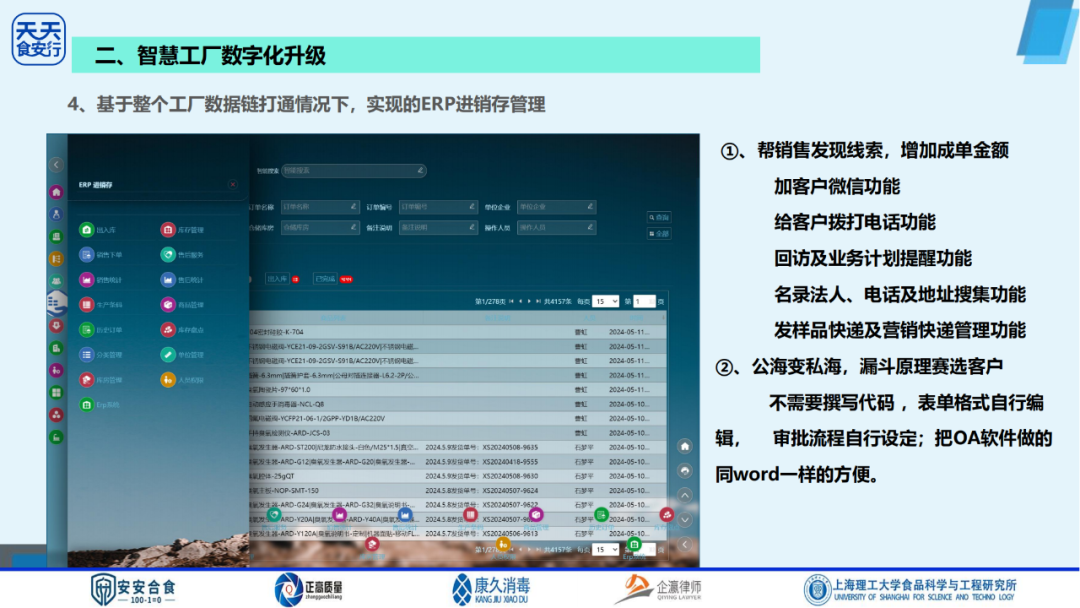Click the scroll-down chevron button on right edge
Screen dimensions: 1080x608
coord(685,520)
